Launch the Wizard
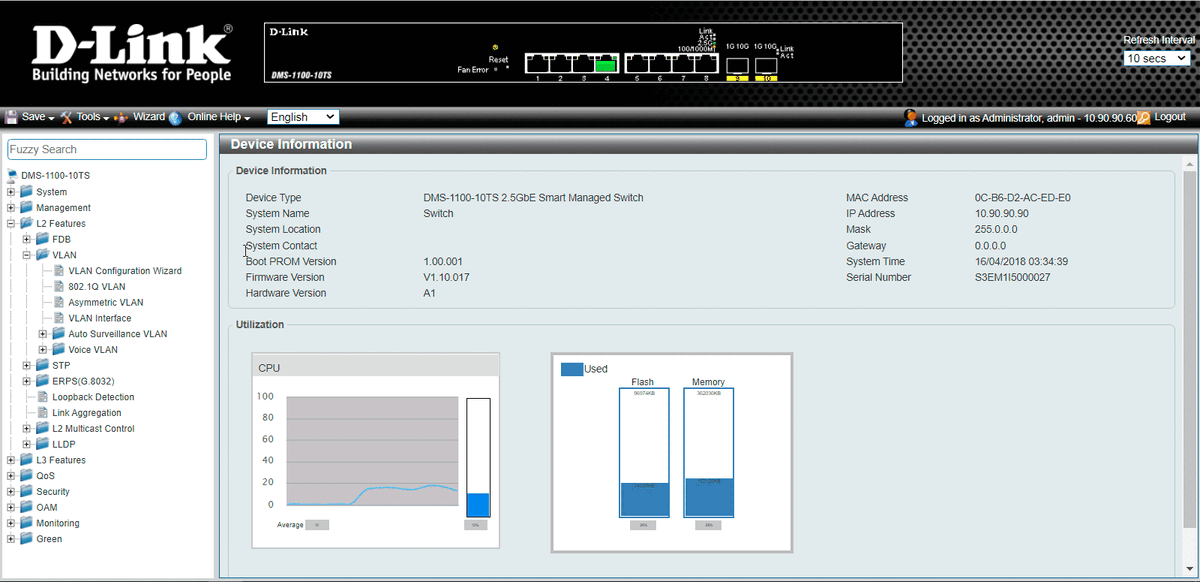Screen dimensions: 1200x582 click(x=149, y=117)
